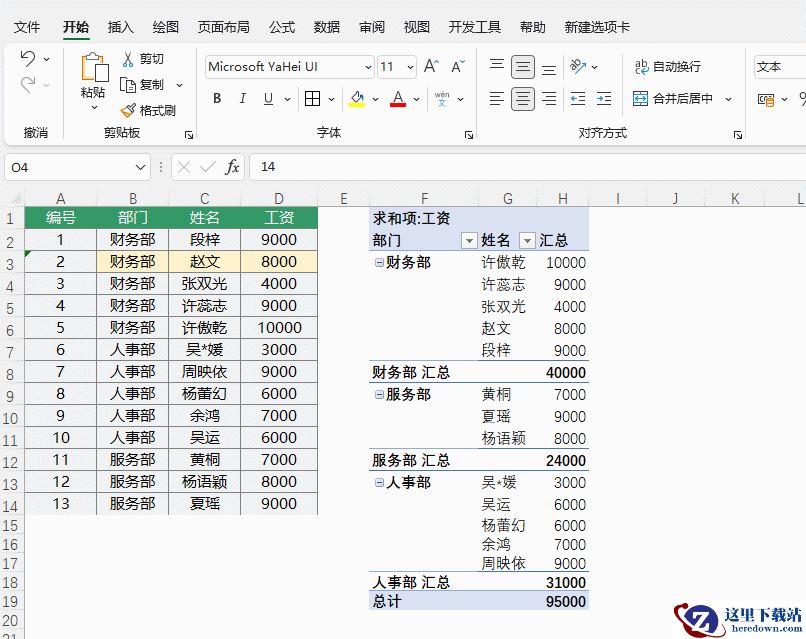Toggle Italic formatting
The image size is (806, 639).
point(243,98)
